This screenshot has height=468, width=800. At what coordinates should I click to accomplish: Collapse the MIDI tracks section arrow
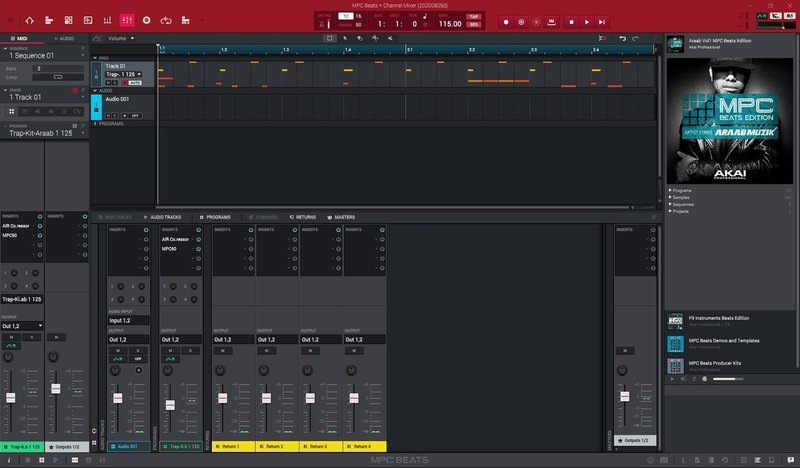pyautogui.click(x=95, y=58)
